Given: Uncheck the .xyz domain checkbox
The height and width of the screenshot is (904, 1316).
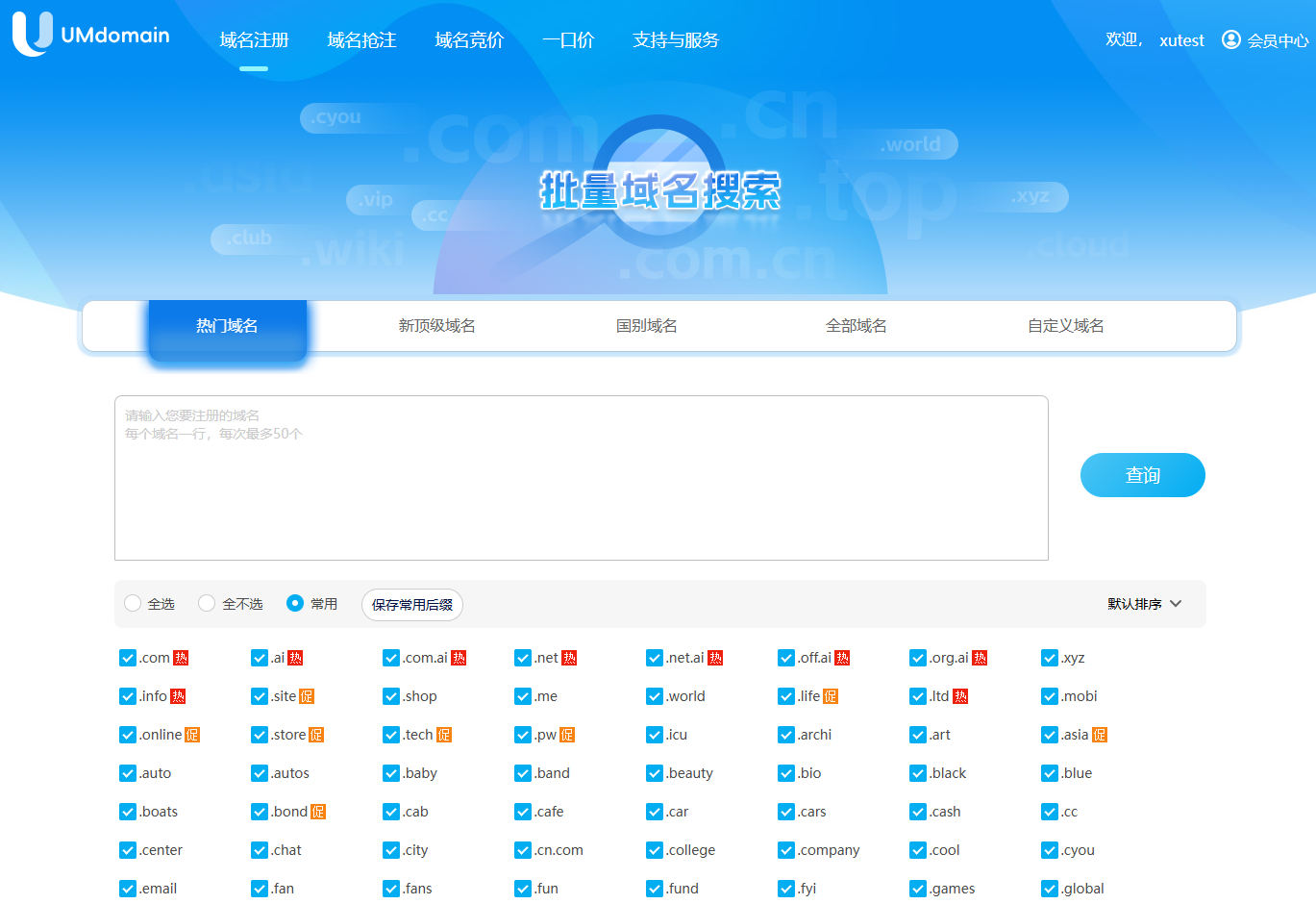Looking at the screenshot, I should [x=1050, y=658].
